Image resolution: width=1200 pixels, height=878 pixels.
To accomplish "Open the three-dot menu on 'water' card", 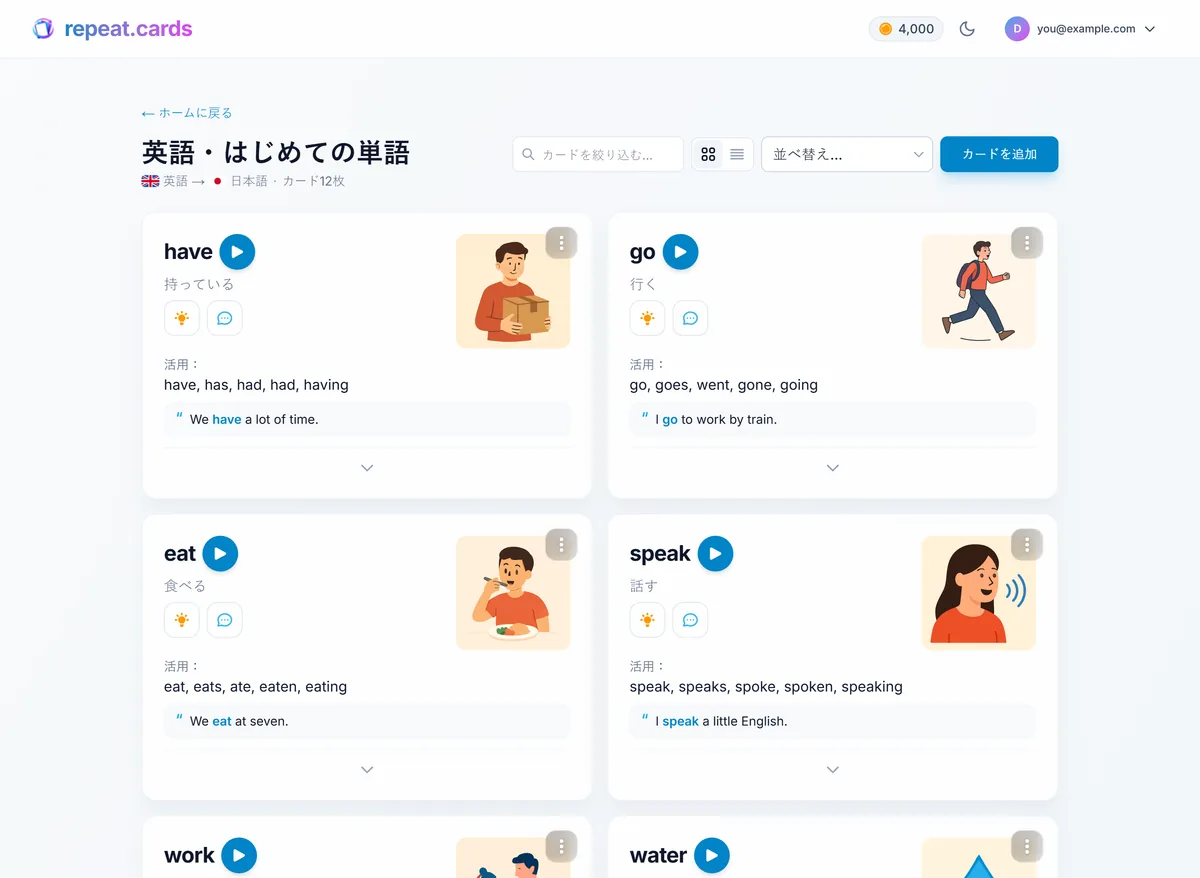I will (1027, 846).
